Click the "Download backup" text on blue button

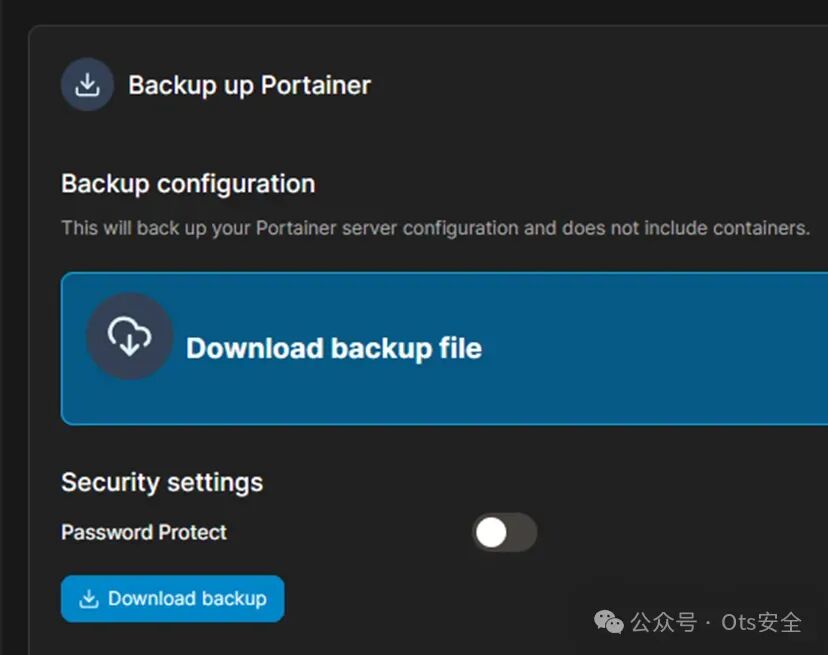187,599
